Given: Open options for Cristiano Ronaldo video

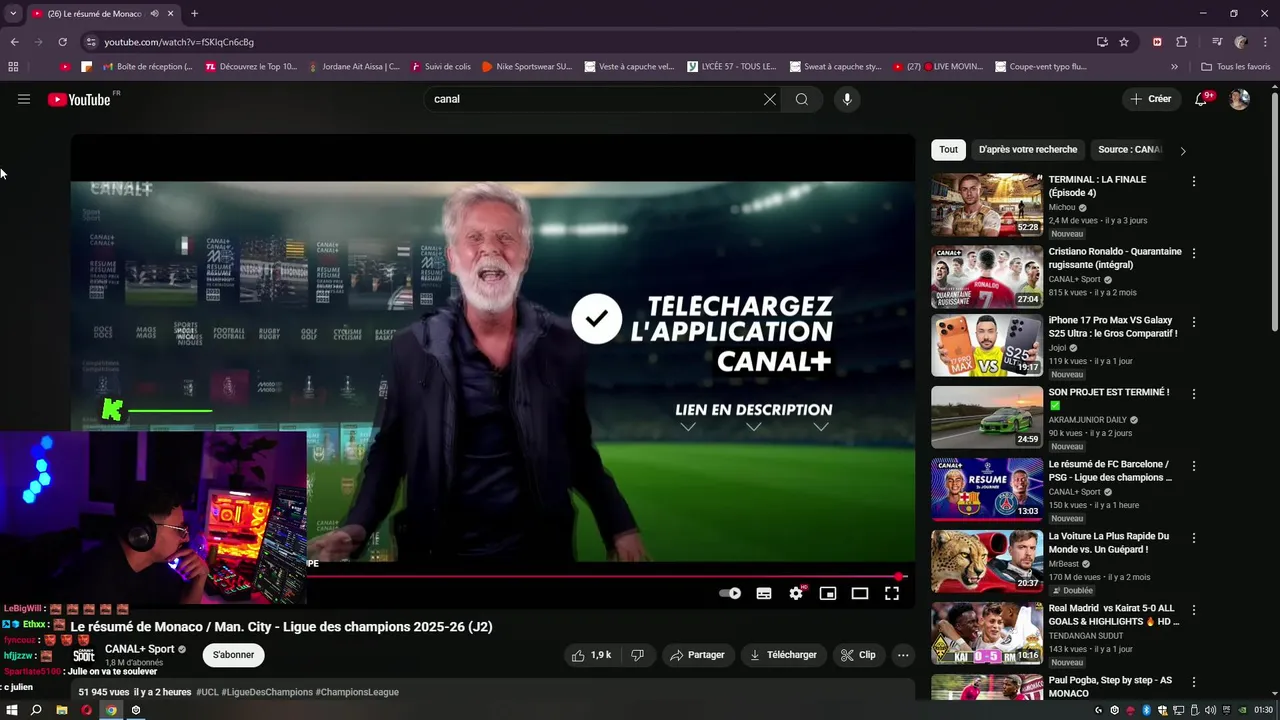Looking at the screenshot, I should [1193, 253].
